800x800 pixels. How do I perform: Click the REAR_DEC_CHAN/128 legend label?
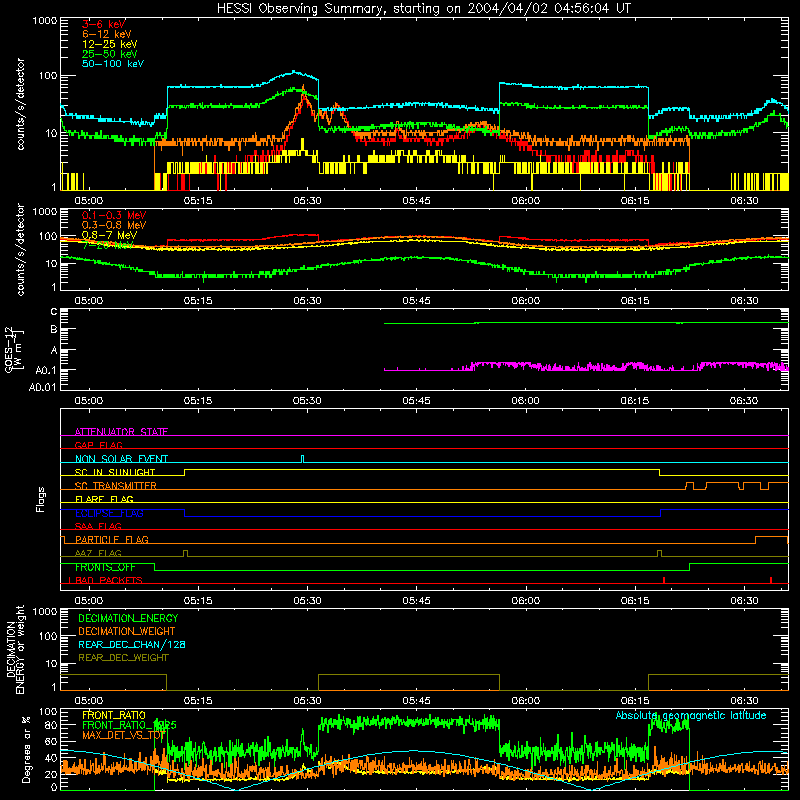pyautogui.click(x=132, y=644)
